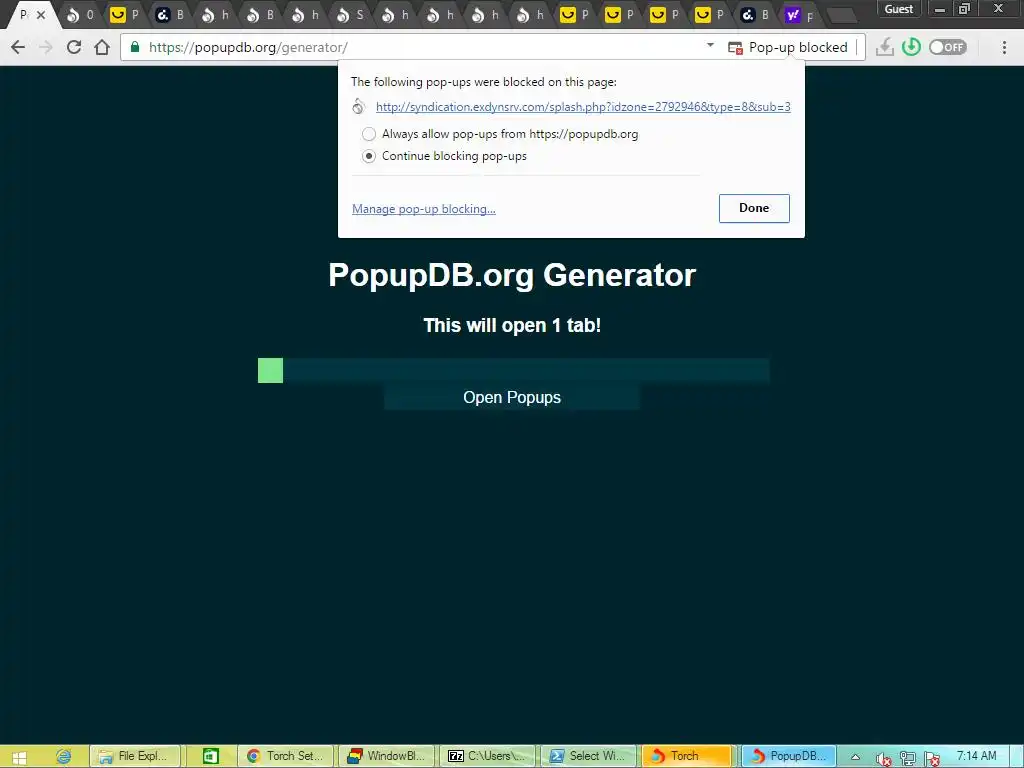Click the muted volume tray icon
This screenshot has height=768, width=1024.
(x=884, y=758)
